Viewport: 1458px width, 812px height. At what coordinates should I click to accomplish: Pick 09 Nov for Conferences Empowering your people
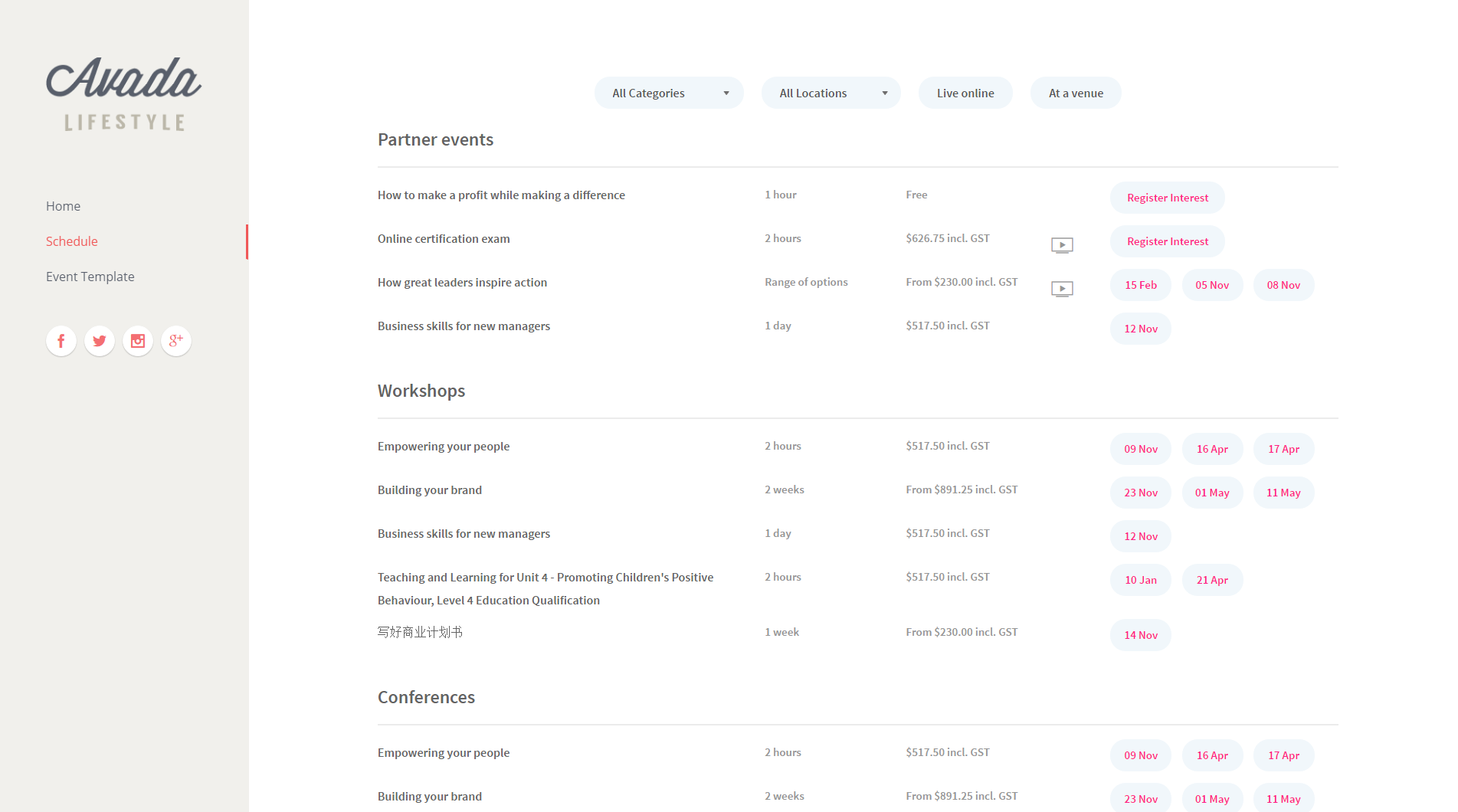coord(1141,755)
